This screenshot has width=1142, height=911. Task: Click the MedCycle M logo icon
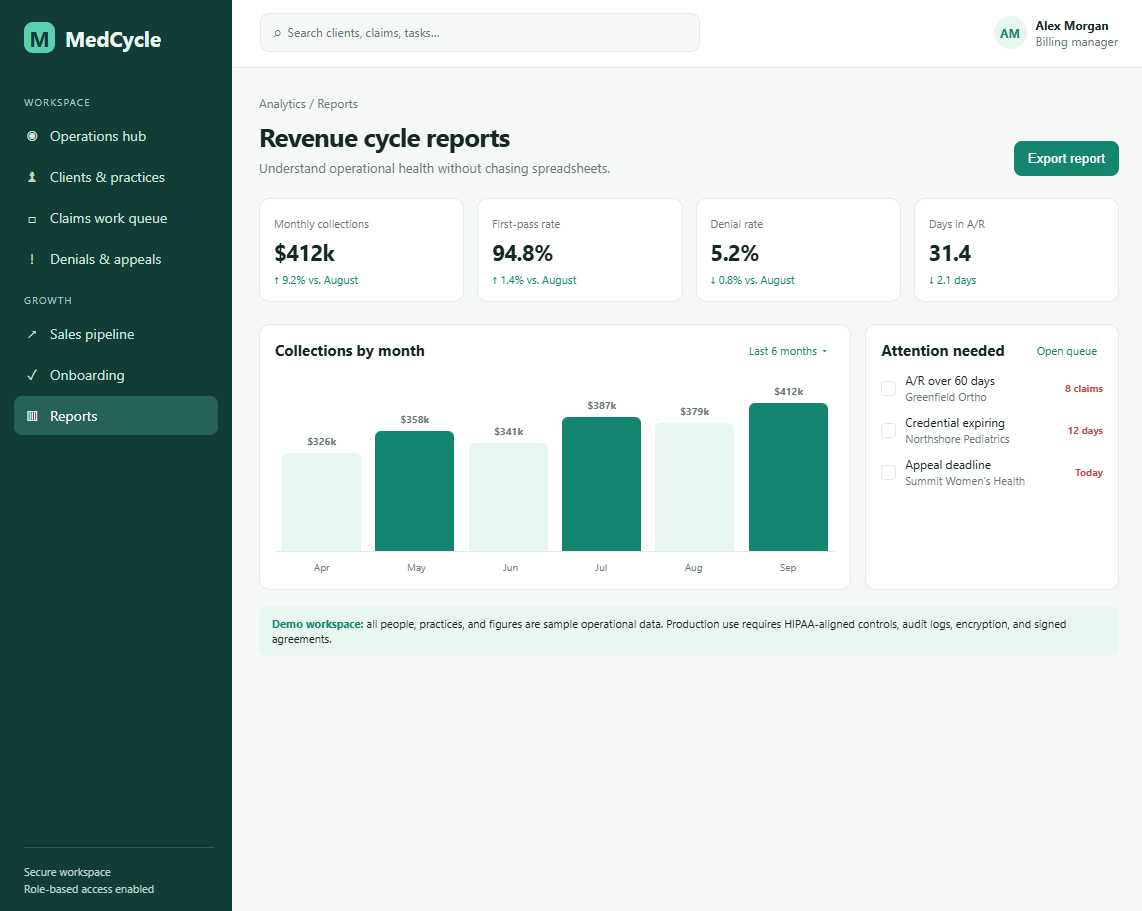(x=39, y=38)
